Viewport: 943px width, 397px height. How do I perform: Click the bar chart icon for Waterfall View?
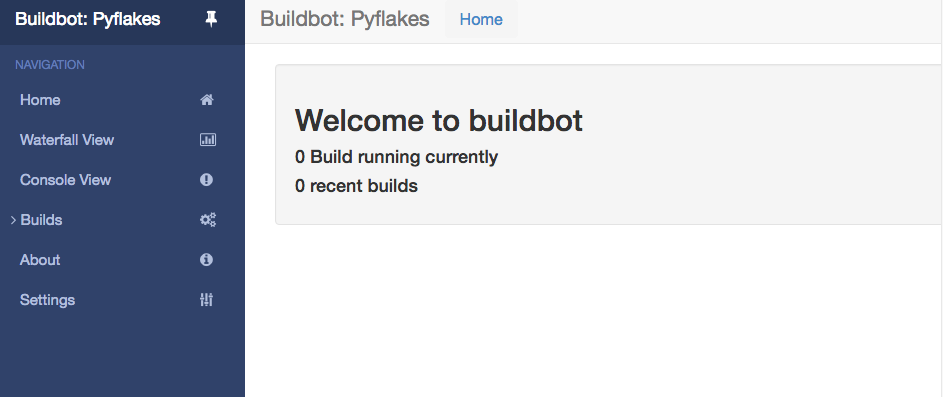point(207,140)
